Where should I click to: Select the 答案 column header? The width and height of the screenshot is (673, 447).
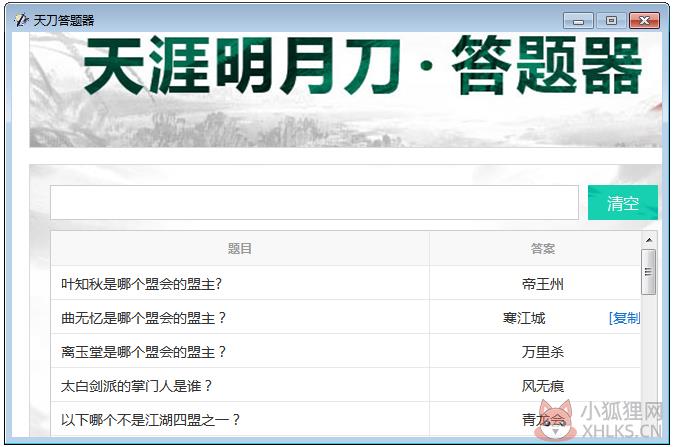pyautogui.click(x=543, y=248)
